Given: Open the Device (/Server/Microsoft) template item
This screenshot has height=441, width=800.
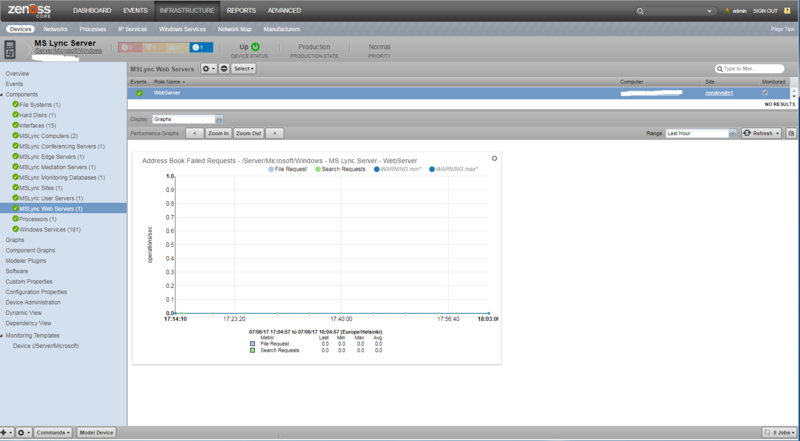Looking at the screenshot, I should point(46,346).
